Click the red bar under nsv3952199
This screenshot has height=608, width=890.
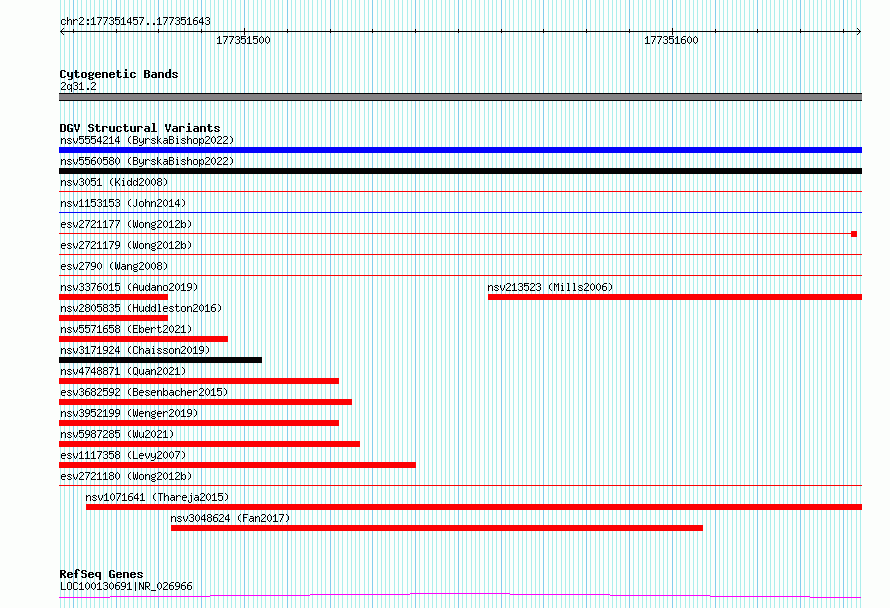(x=199, y=423)
